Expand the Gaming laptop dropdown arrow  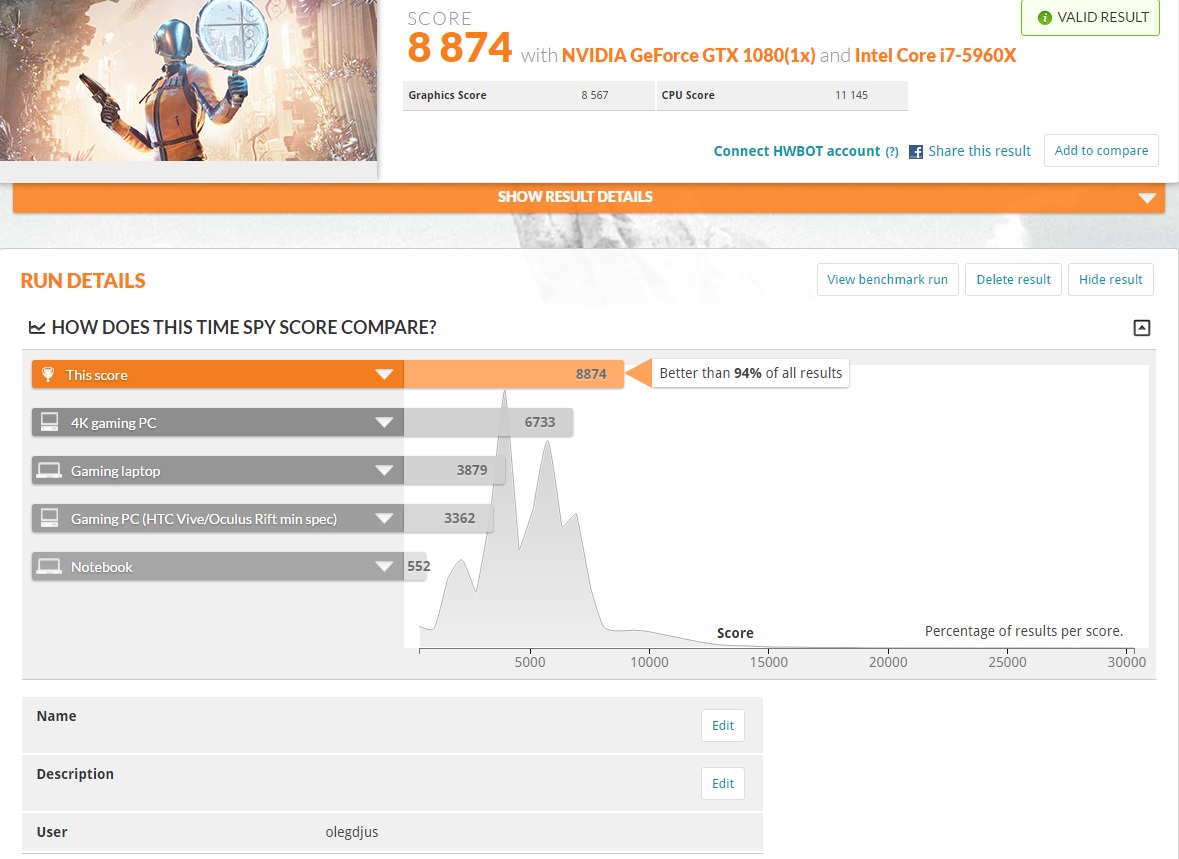pos(384,471)
